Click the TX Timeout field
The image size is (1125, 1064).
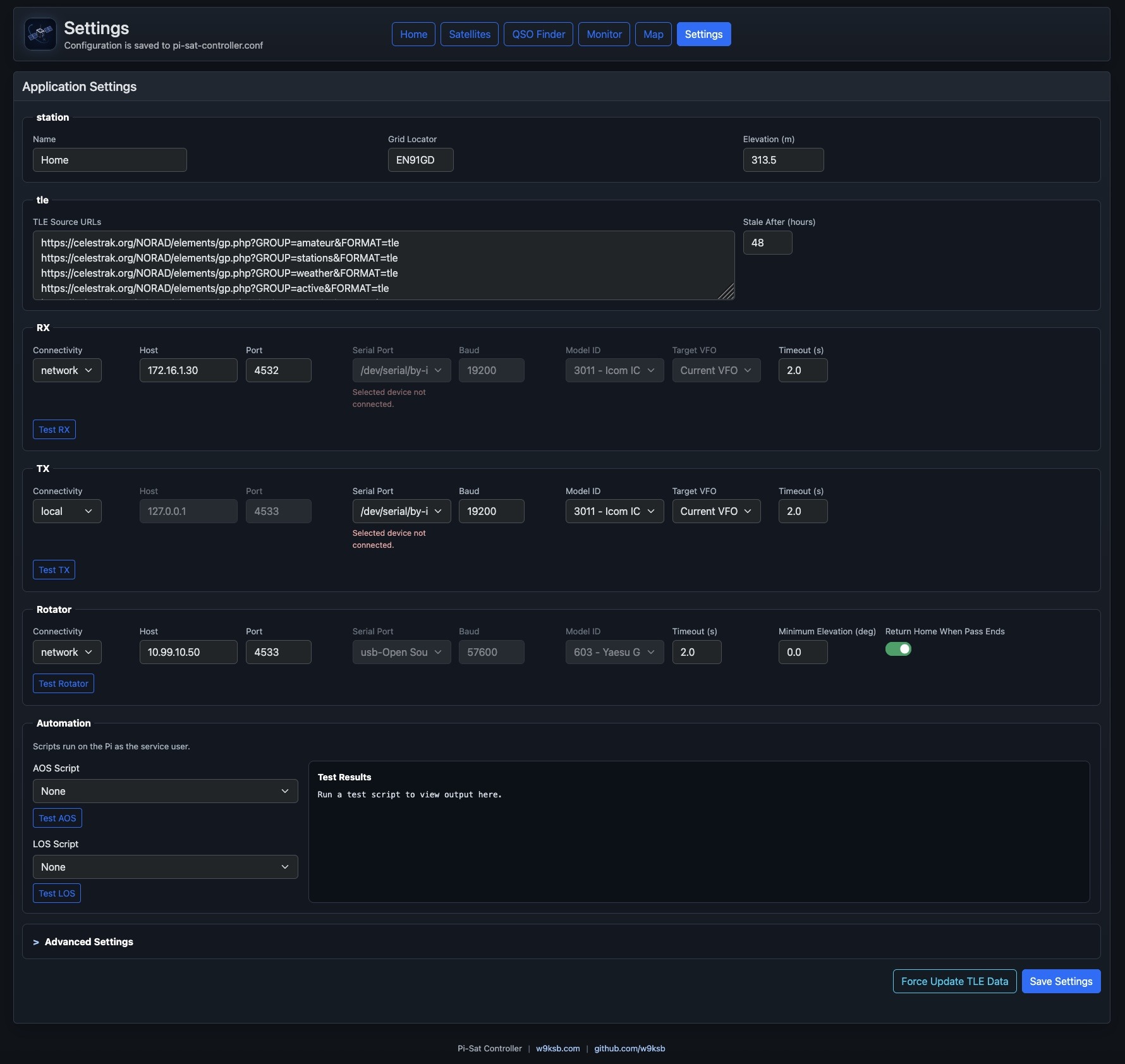point(803,511)
